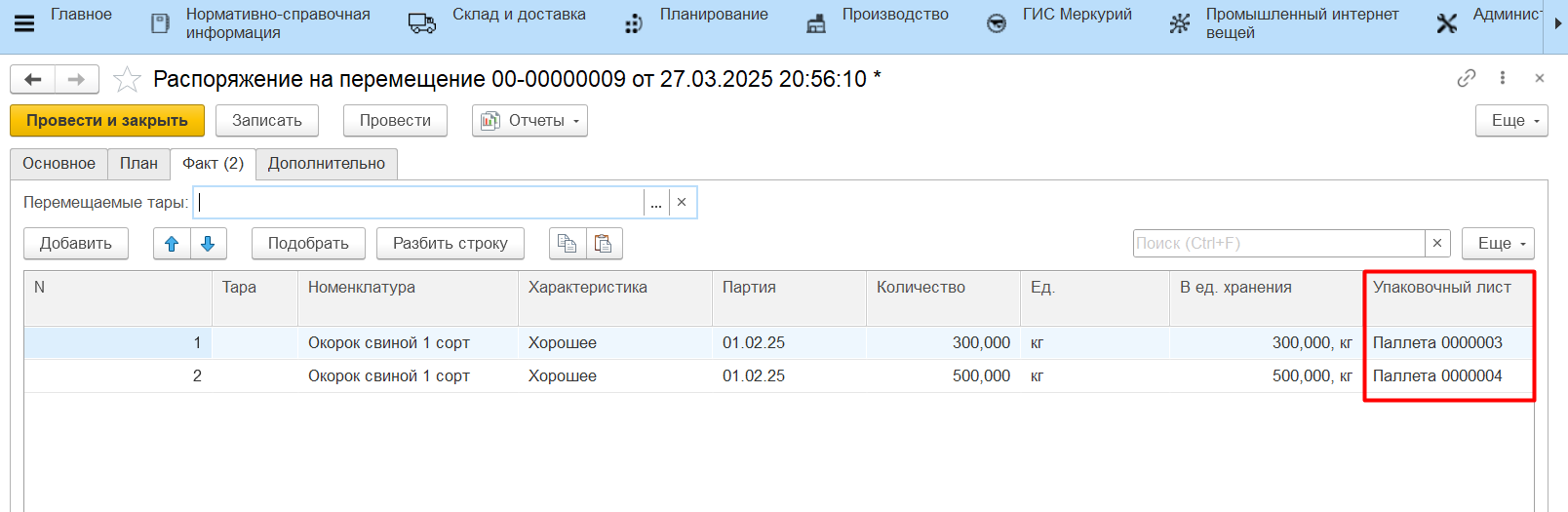
Task: Open the top-right Еще dropdown menu
Action: 1511,121
